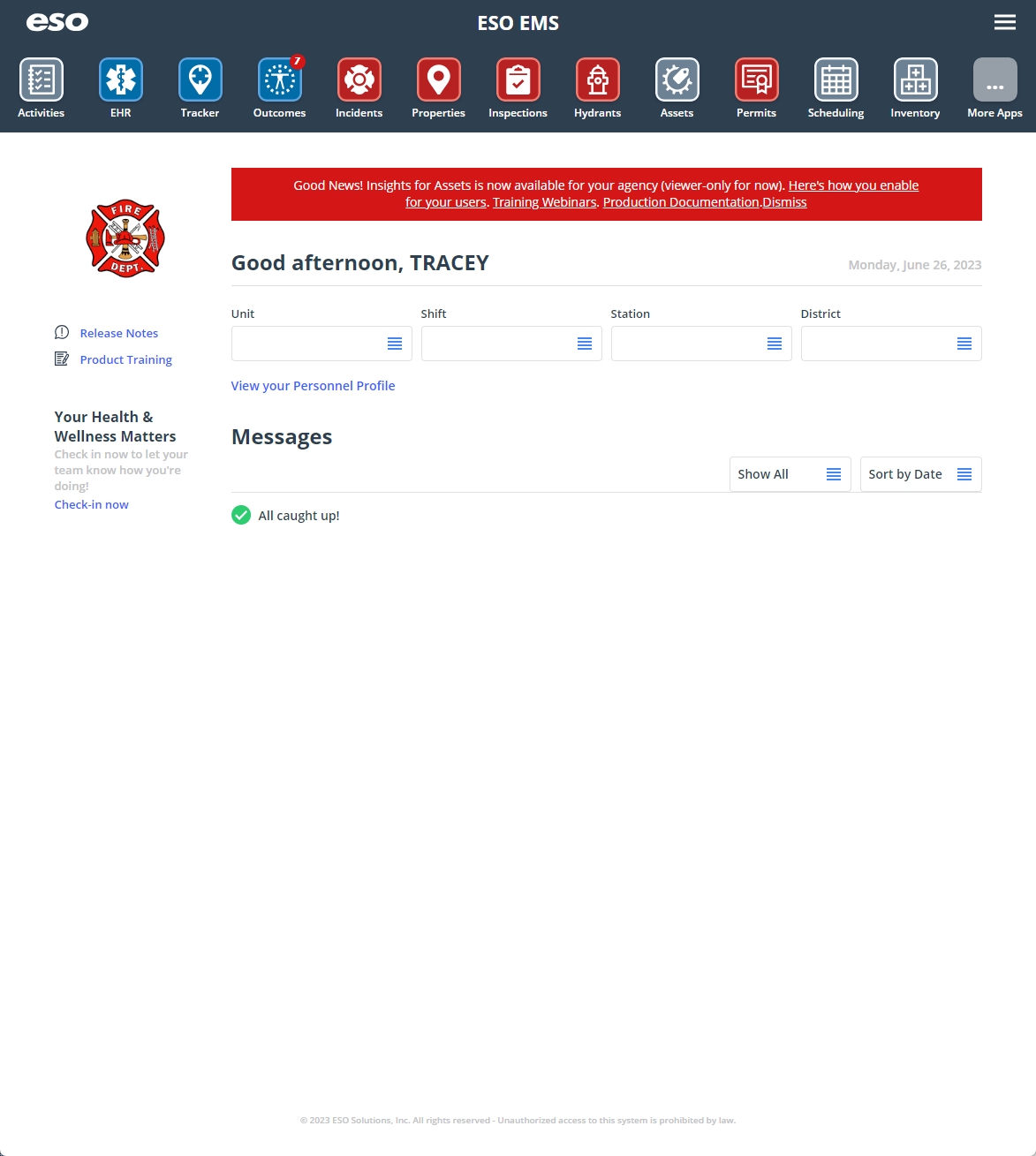Open the Station dropdown
Screen dimensions: 1036x1156
tap(701, 344)
